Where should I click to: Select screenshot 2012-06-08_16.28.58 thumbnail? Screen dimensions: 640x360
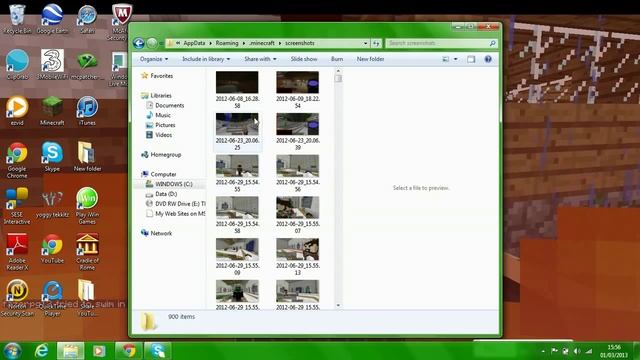tap(237, 90)
